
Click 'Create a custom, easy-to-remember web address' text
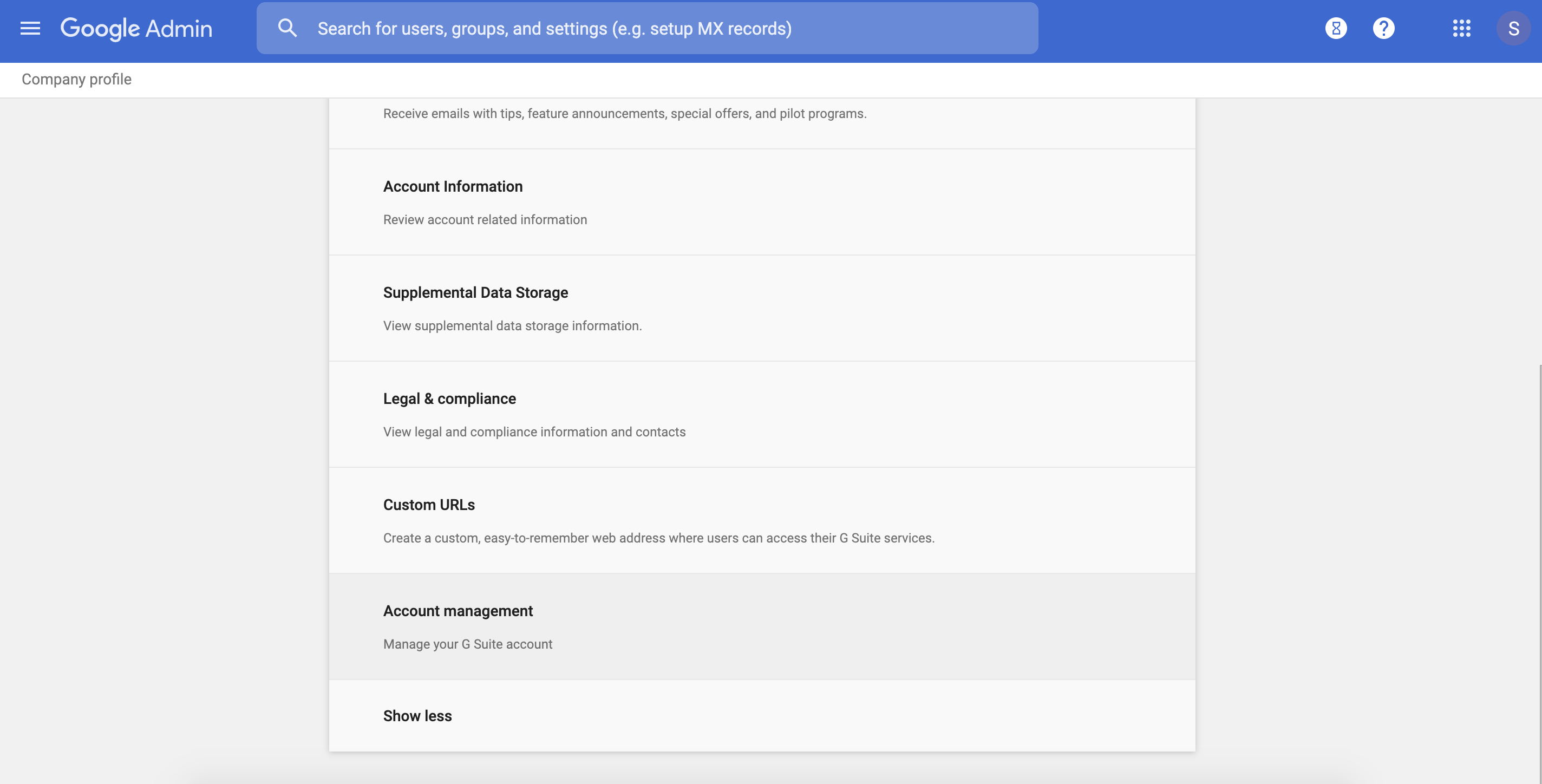pyautogui.click(x=659, y=538)
